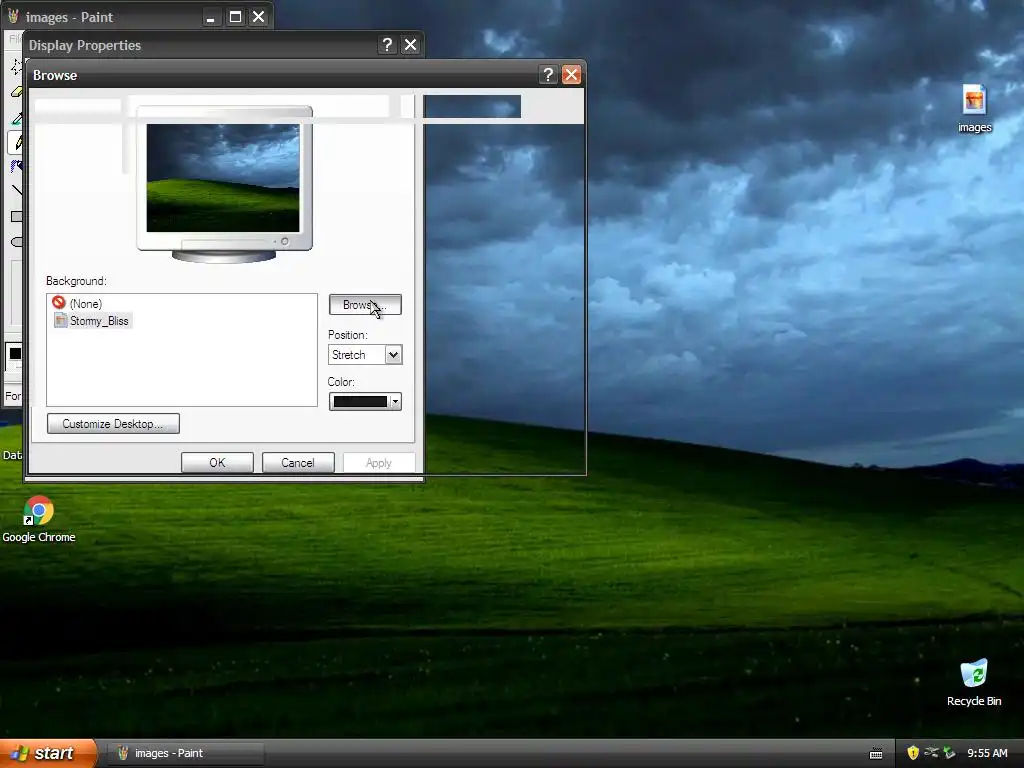Select the Pencil tool in Paint
This screenshot has height=768, width=1024.
[16, 142]
